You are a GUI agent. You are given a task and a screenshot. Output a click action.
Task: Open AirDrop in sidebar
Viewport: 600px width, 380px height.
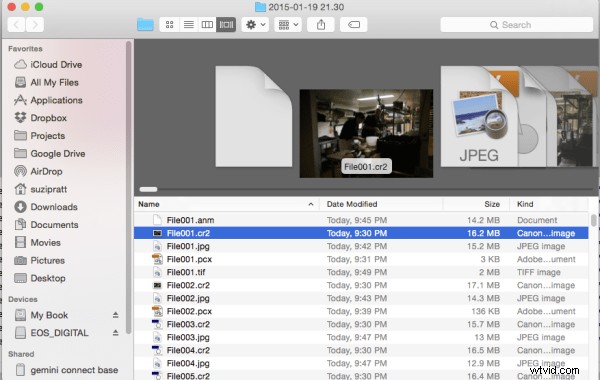(x=38, y=171)
